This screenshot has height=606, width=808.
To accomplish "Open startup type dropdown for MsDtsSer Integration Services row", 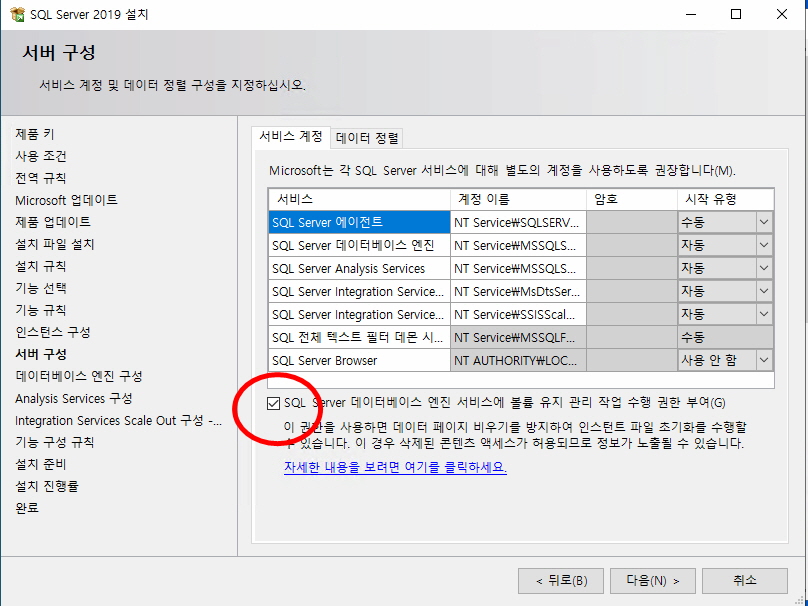I will [764, 291].
